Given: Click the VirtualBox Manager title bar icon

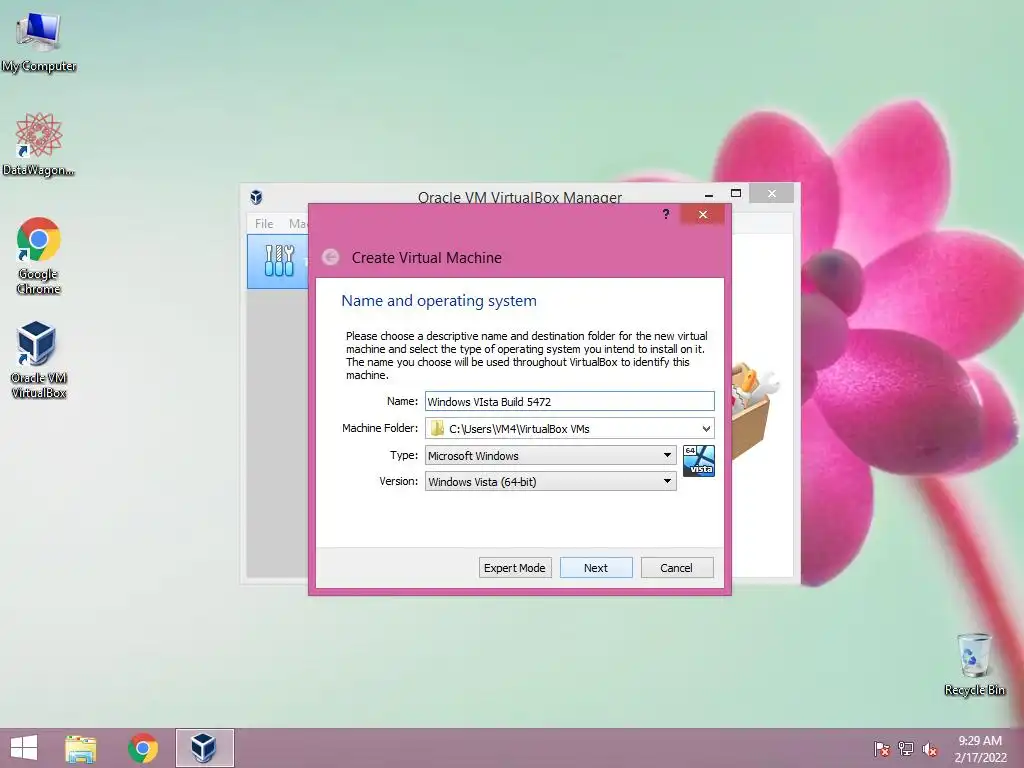Looking at the screenshot, I should 256,197.
